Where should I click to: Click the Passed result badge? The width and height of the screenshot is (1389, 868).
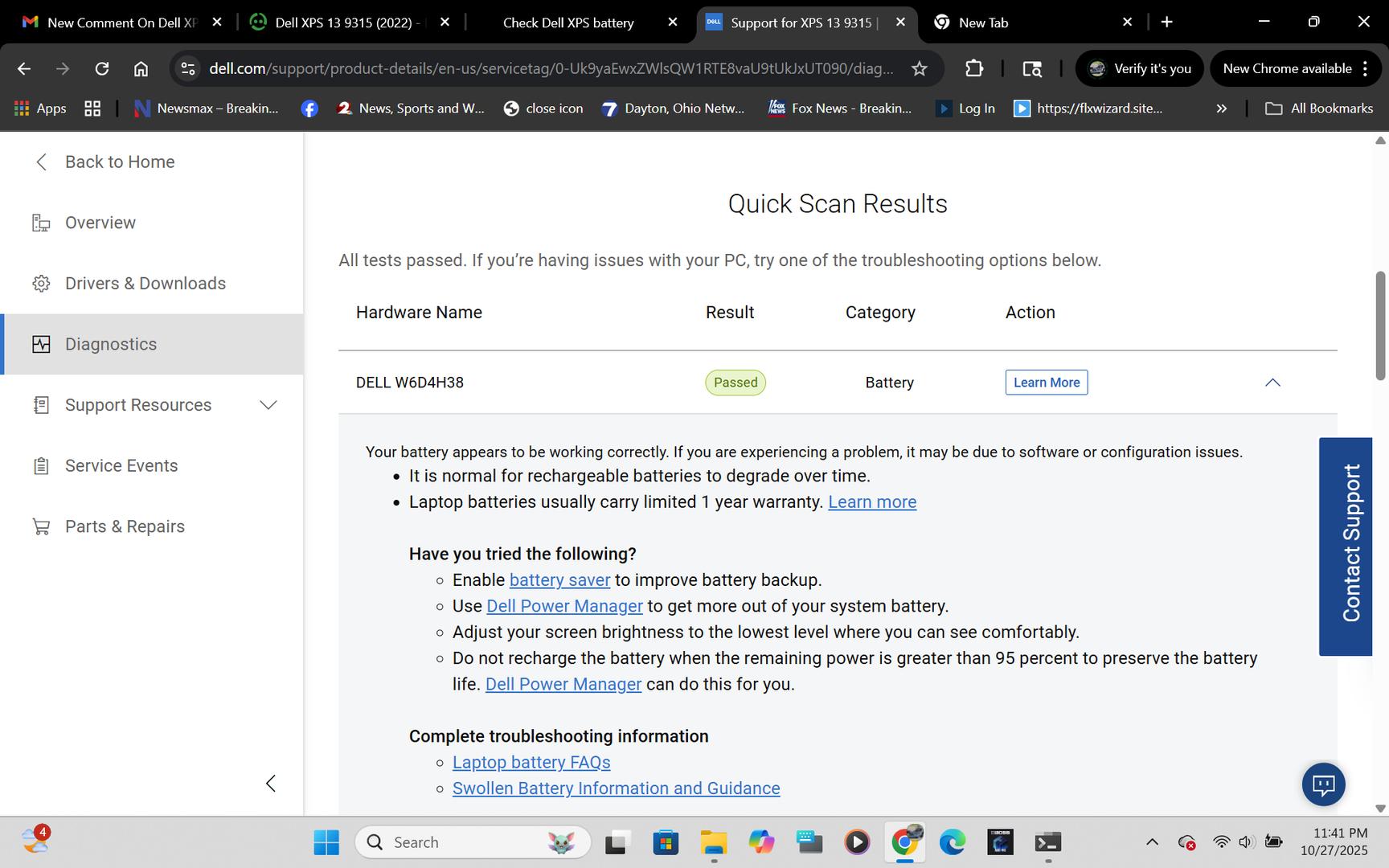735,383
